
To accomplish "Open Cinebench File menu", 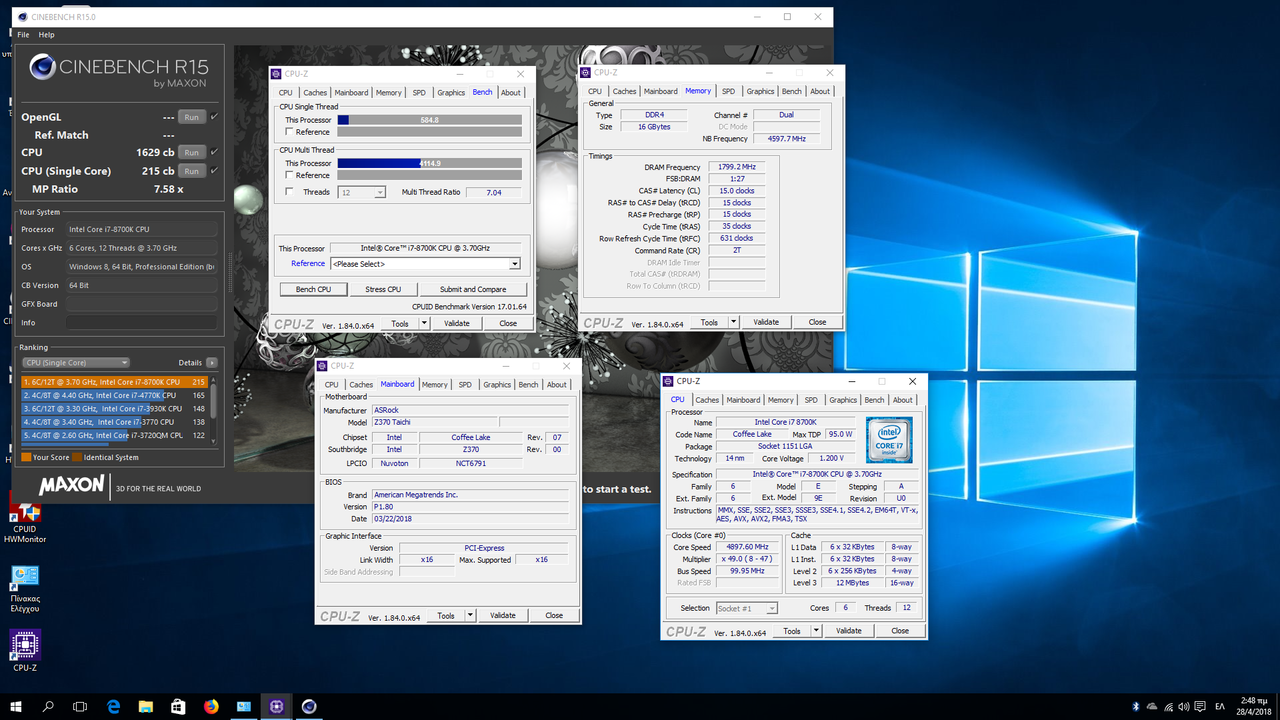I will 23,35.
